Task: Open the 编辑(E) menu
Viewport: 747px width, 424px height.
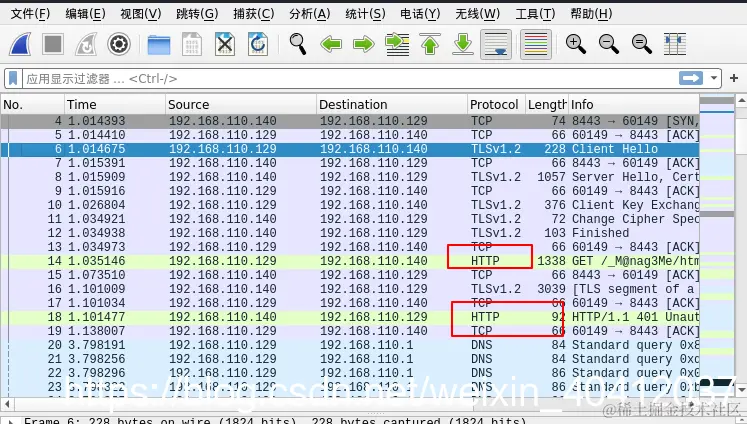Action: [85, 14]
